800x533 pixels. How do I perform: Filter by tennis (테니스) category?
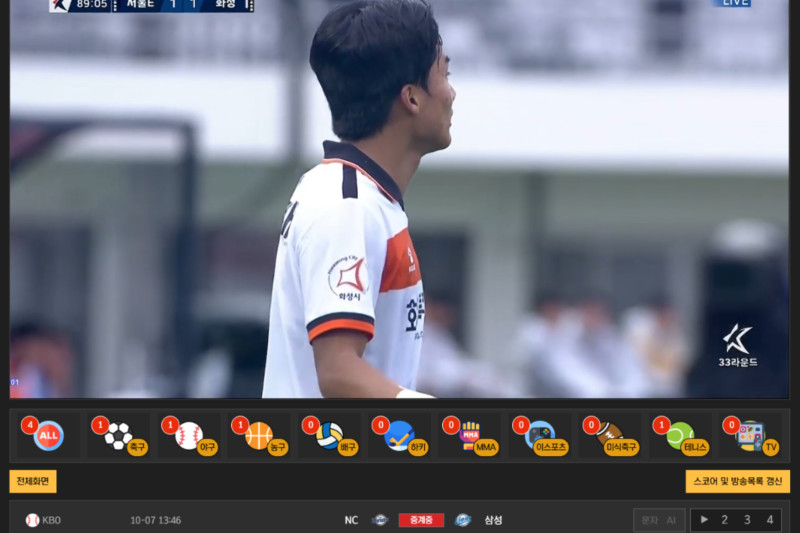click(x=681, y=435)
